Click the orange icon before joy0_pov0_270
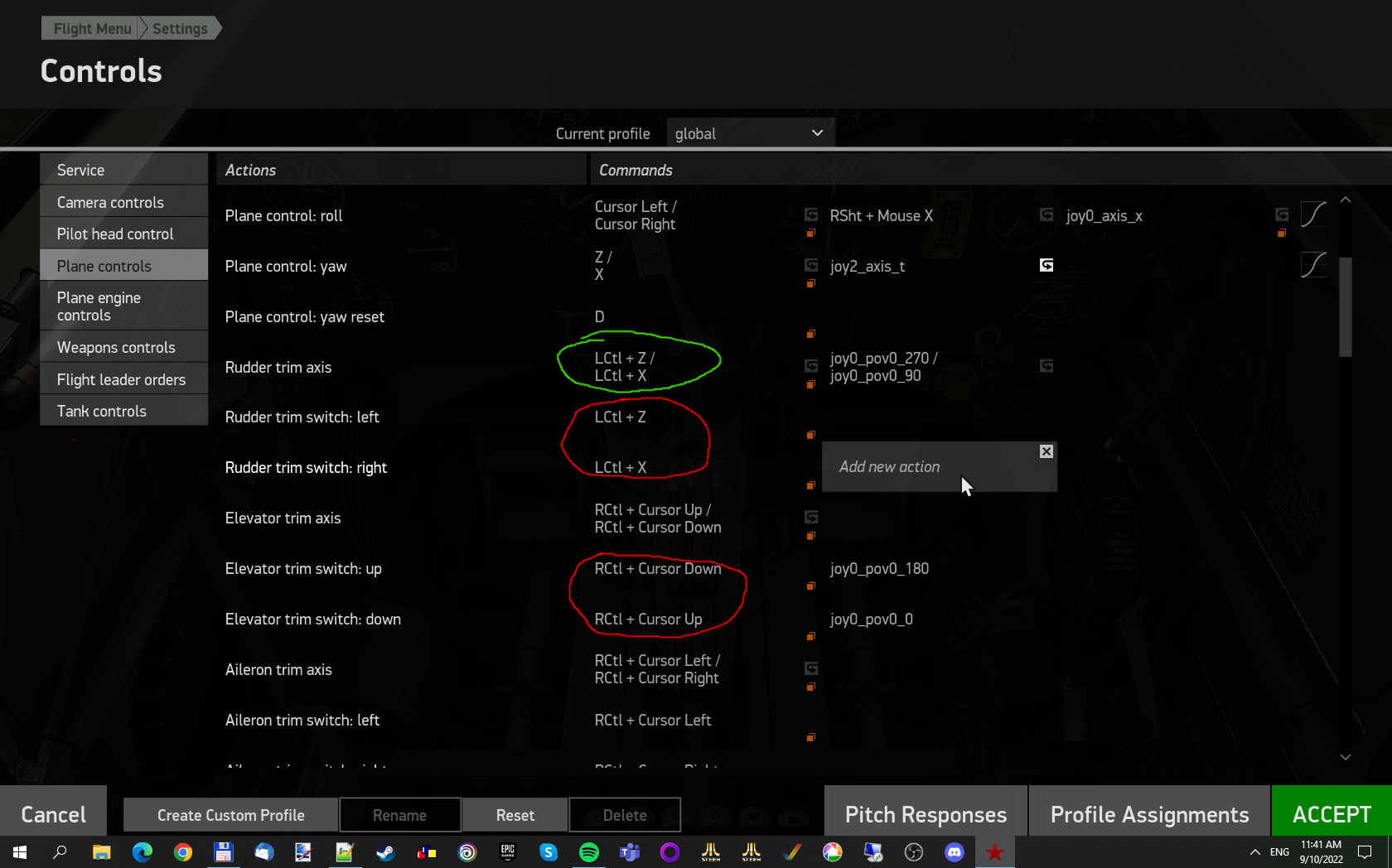This screenshot has width=1392, height=868. coord(811,385)
